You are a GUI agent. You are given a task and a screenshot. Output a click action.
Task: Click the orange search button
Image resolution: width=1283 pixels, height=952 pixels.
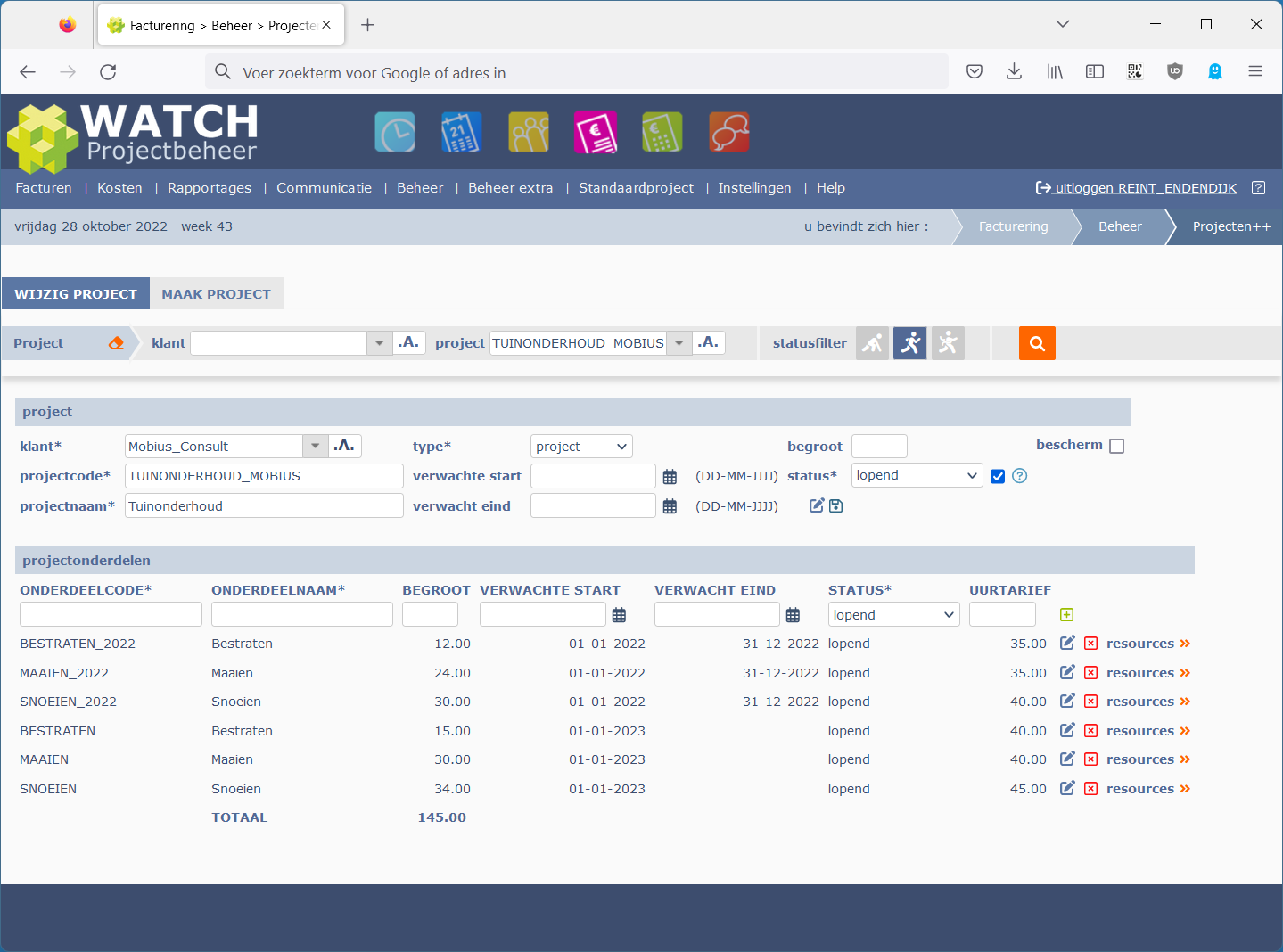coord(1037,343)
